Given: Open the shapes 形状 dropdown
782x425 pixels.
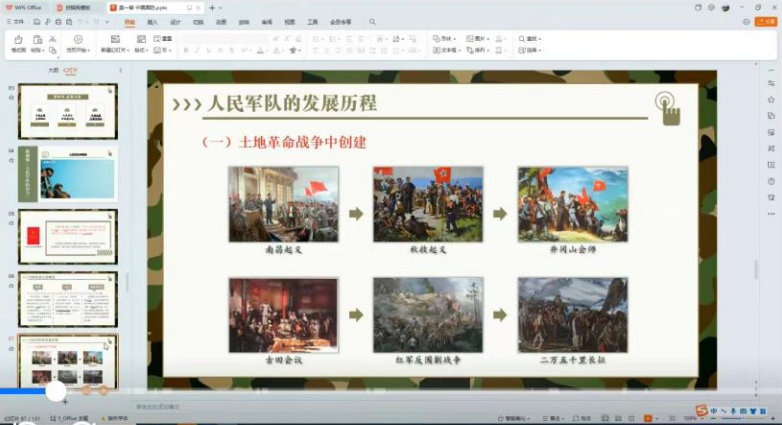Looking at the screenshot, I should coord(444,38).
